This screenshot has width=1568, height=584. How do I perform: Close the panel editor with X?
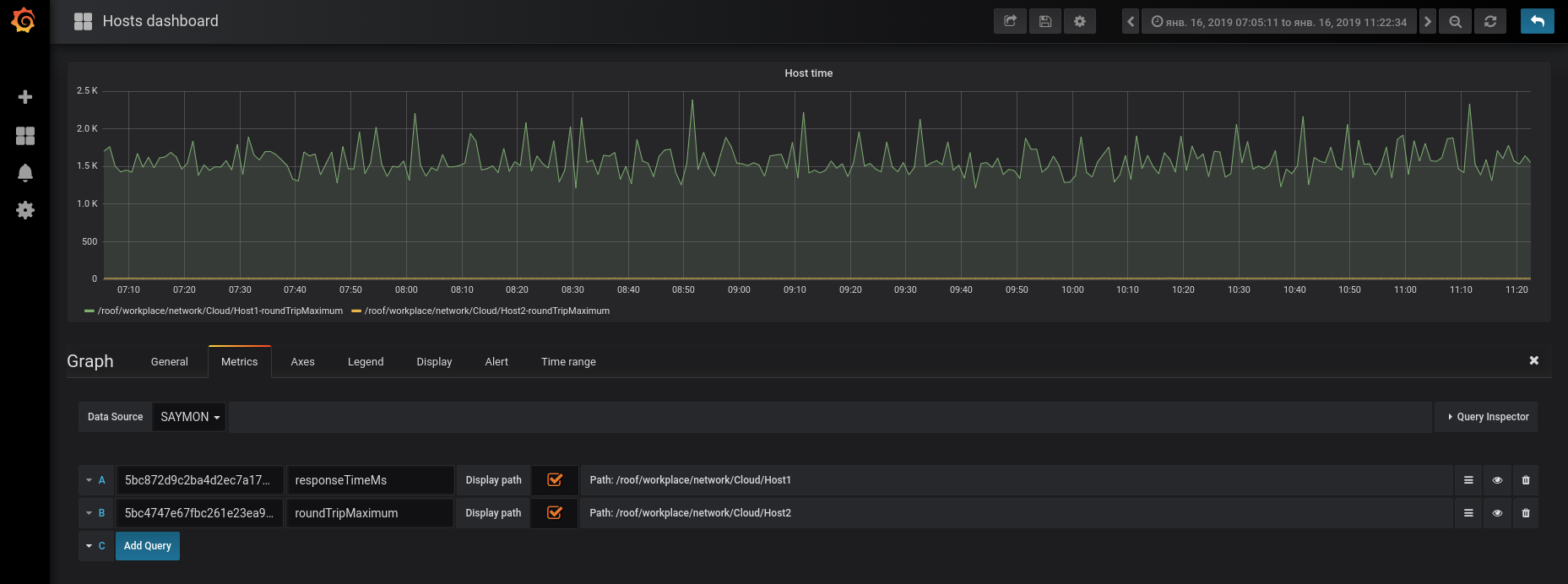click(1534, 360)
